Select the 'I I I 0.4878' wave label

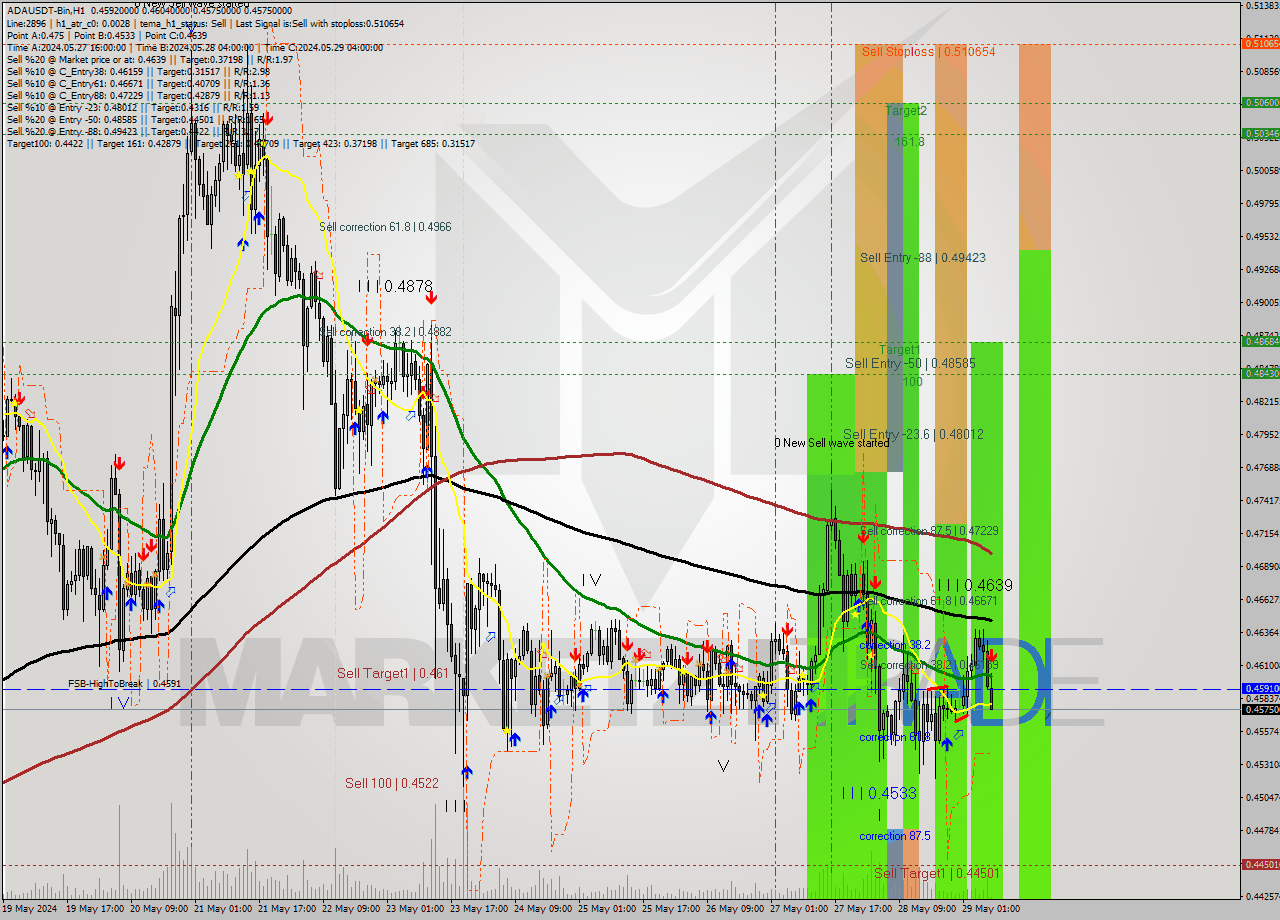click(396, 286)
